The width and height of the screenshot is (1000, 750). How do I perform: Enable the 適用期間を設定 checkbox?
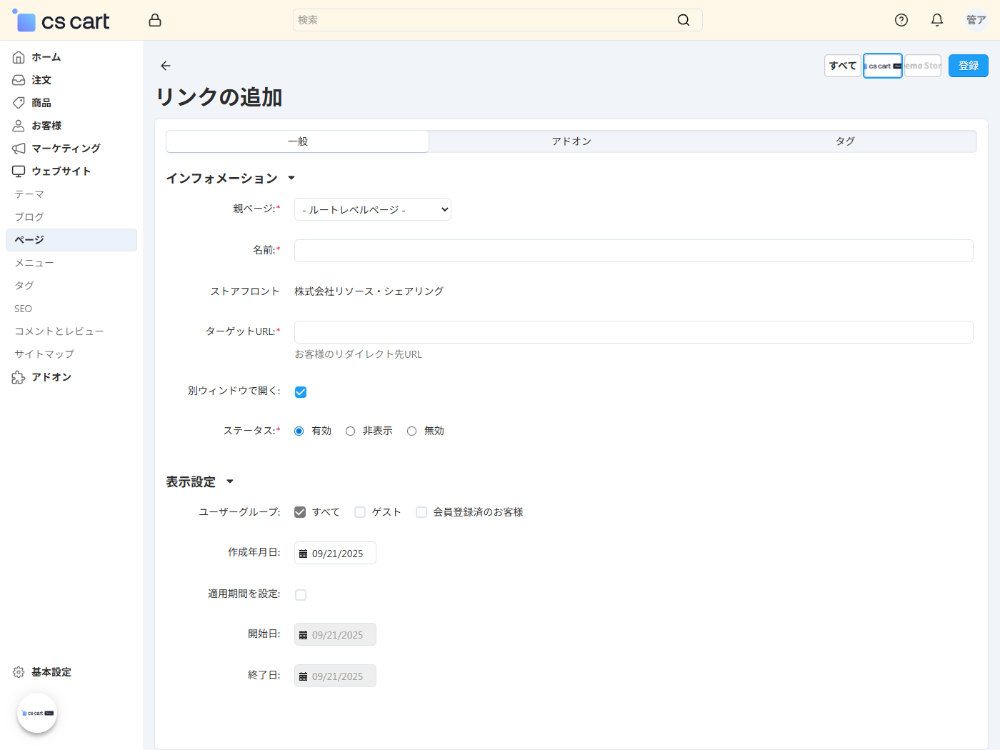coord(301,594)
